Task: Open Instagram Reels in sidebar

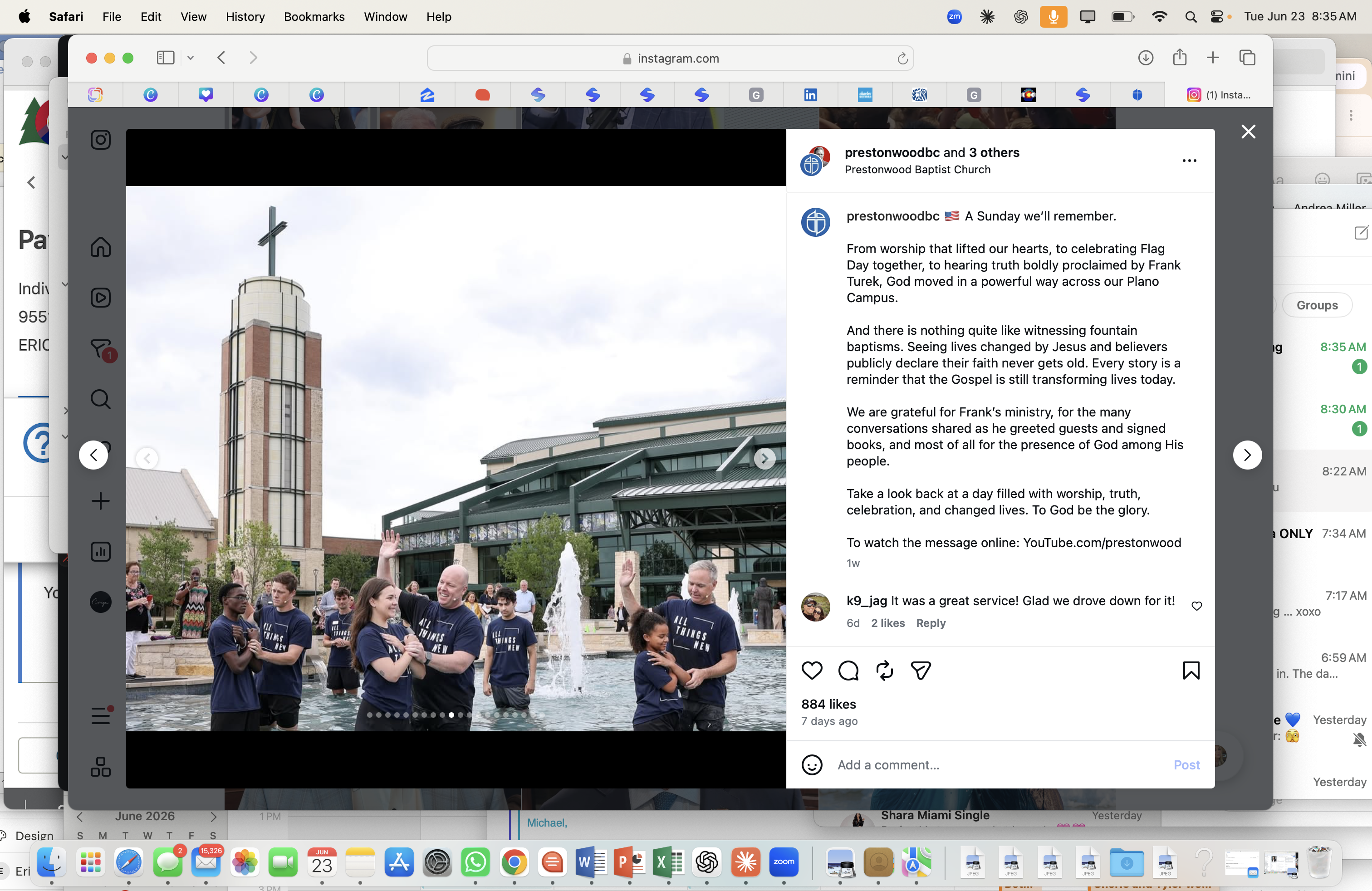Action: point(100,298)
